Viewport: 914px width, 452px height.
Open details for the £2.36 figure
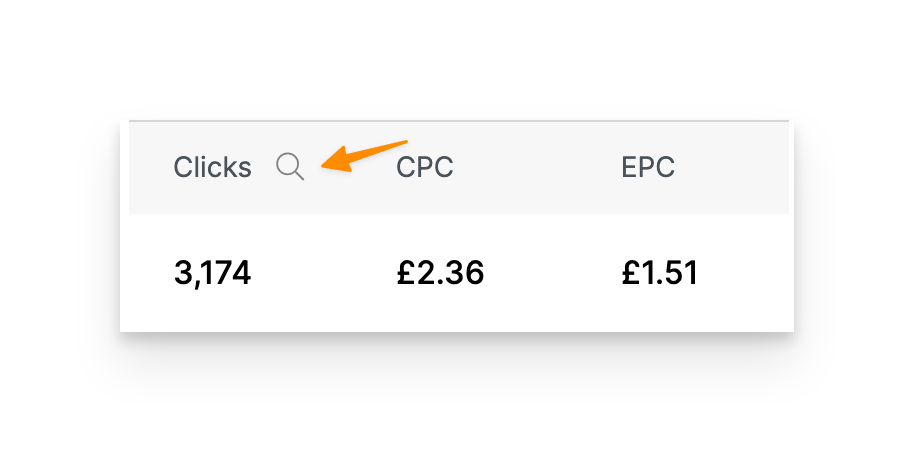pyautogui.click(x=440, y=272)
